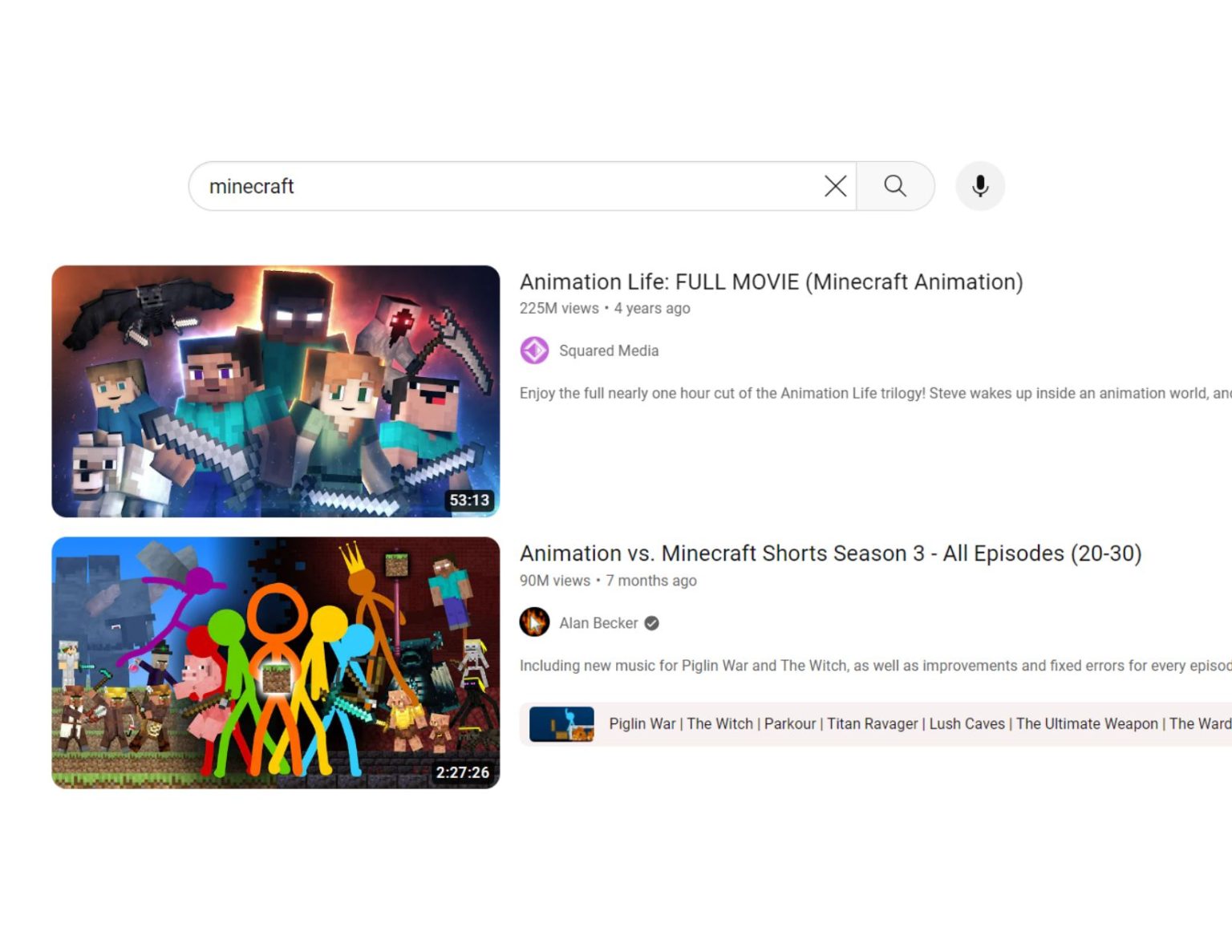Click the Alan Becker channel name

tap(598, 622)
